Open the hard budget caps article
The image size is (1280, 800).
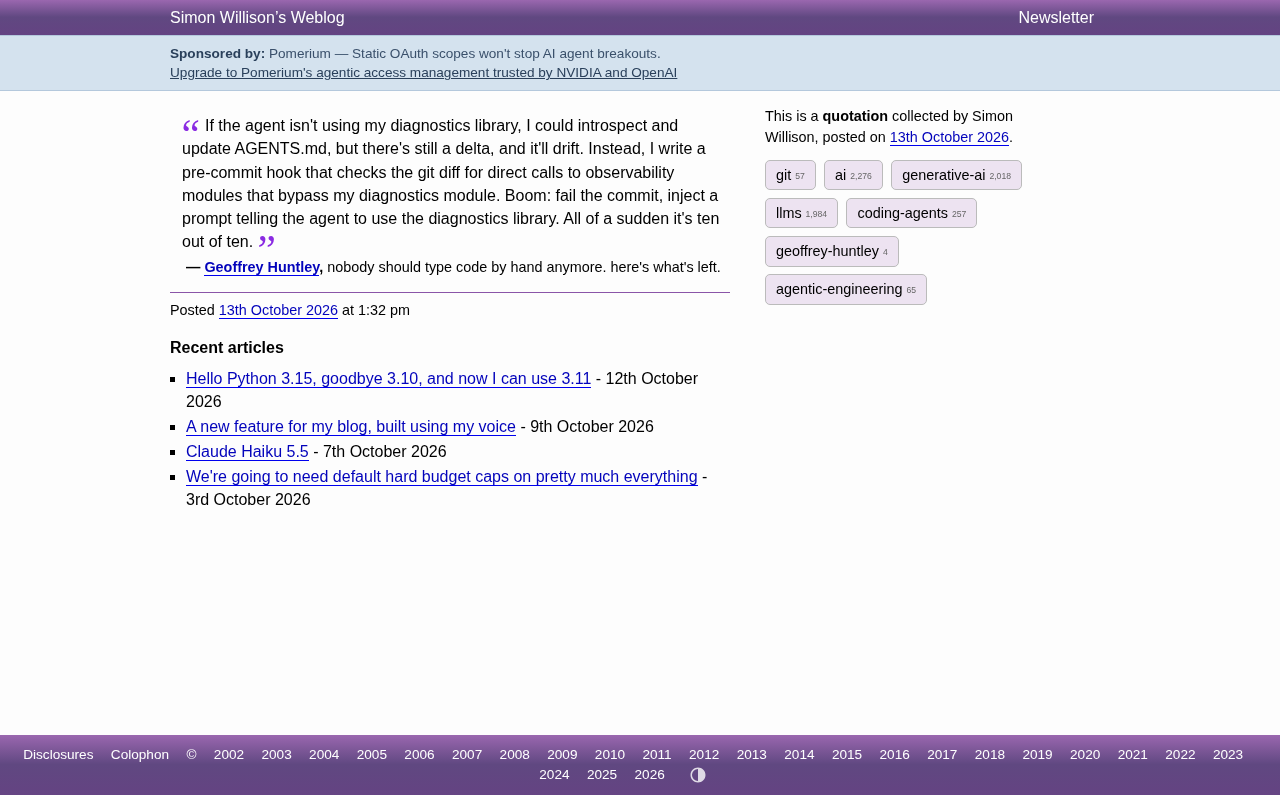coord(442,477)
